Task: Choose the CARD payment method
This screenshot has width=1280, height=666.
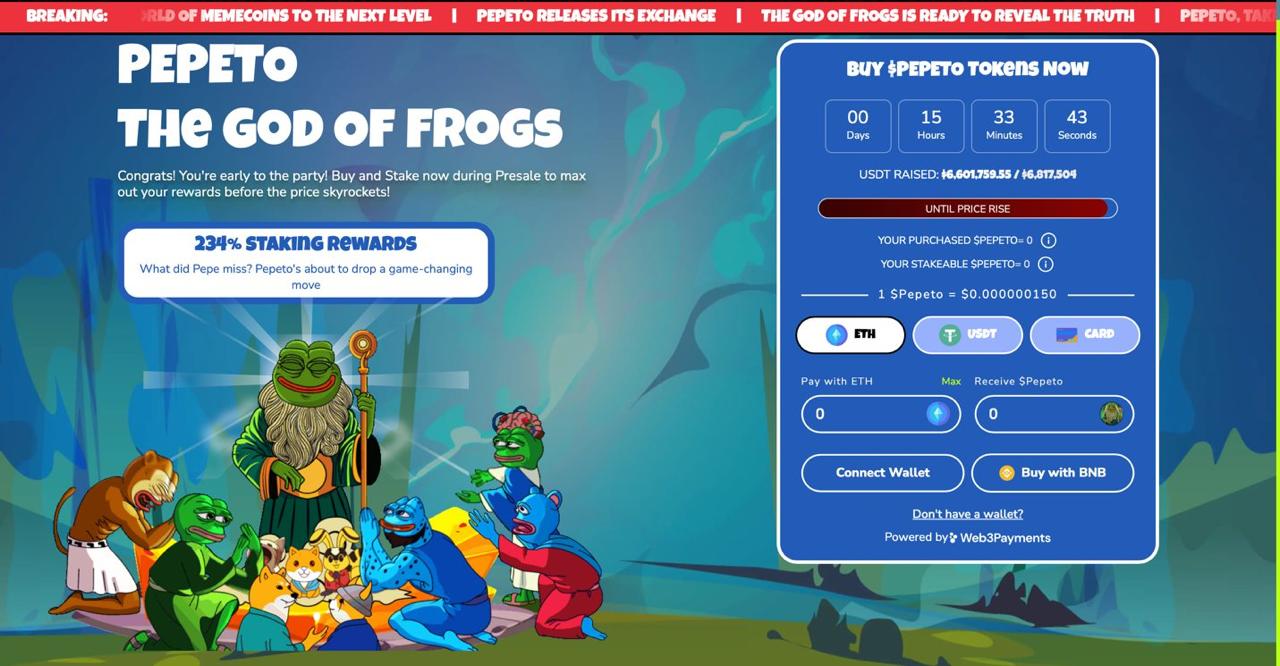Action: click(x=1085, y=335)
